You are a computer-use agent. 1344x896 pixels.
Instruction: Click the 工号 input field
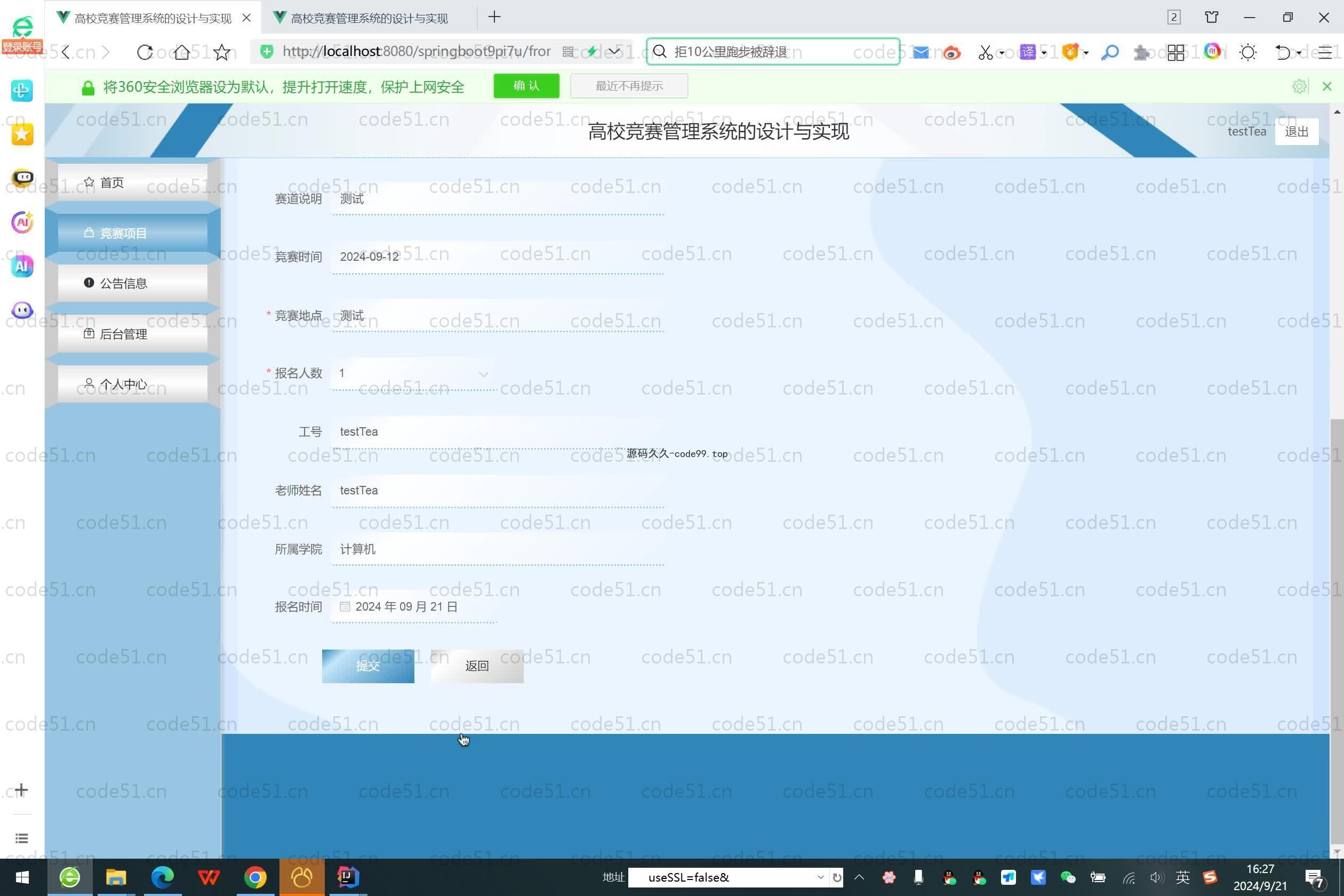pyautogui.click(x=497, y=432)
